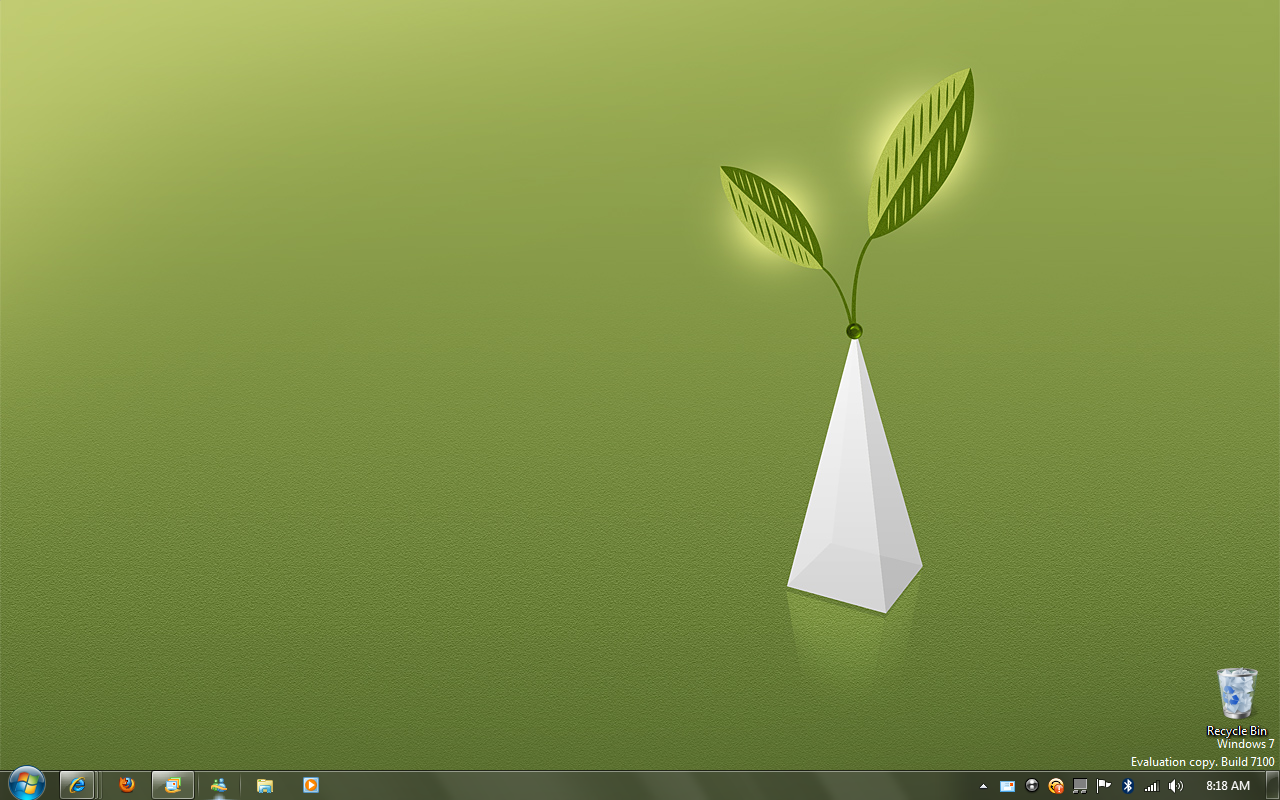This screenshot has width=1280, height=800.
Task: Click the 8:18 AM clock
Action: (1227, 786)
